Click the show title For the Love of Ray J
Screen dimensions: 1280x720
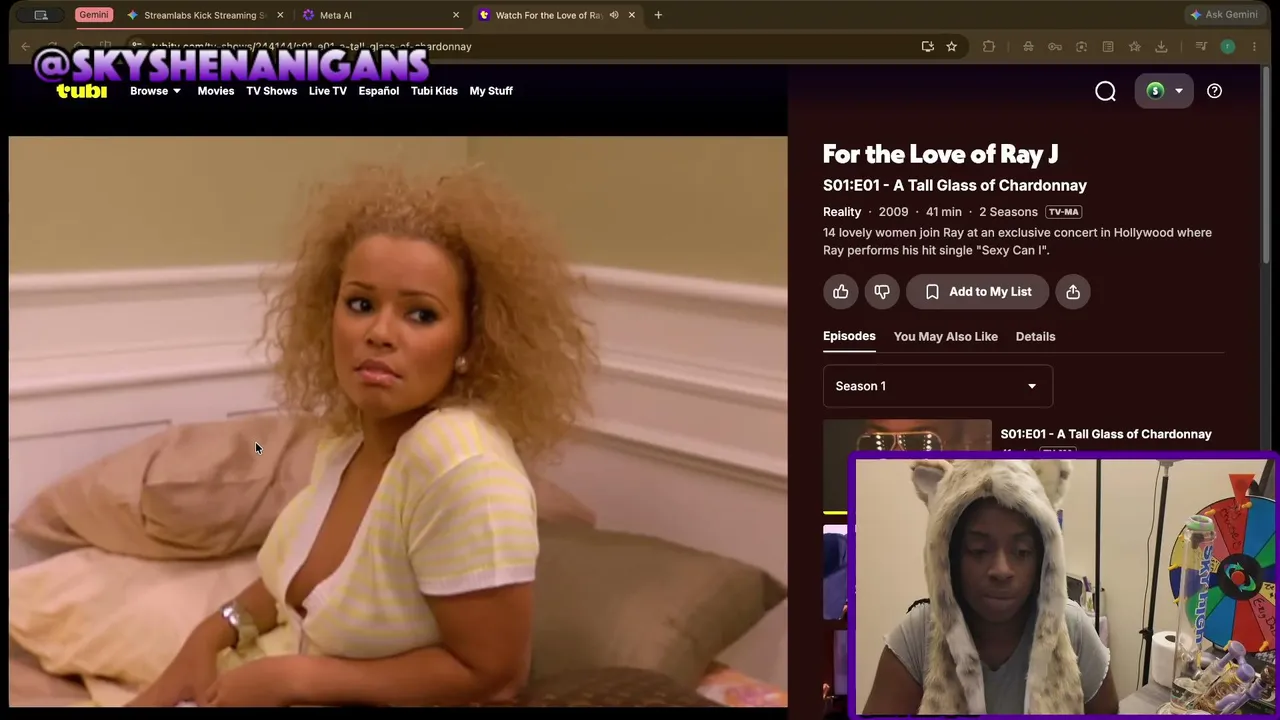pos(940,154)
